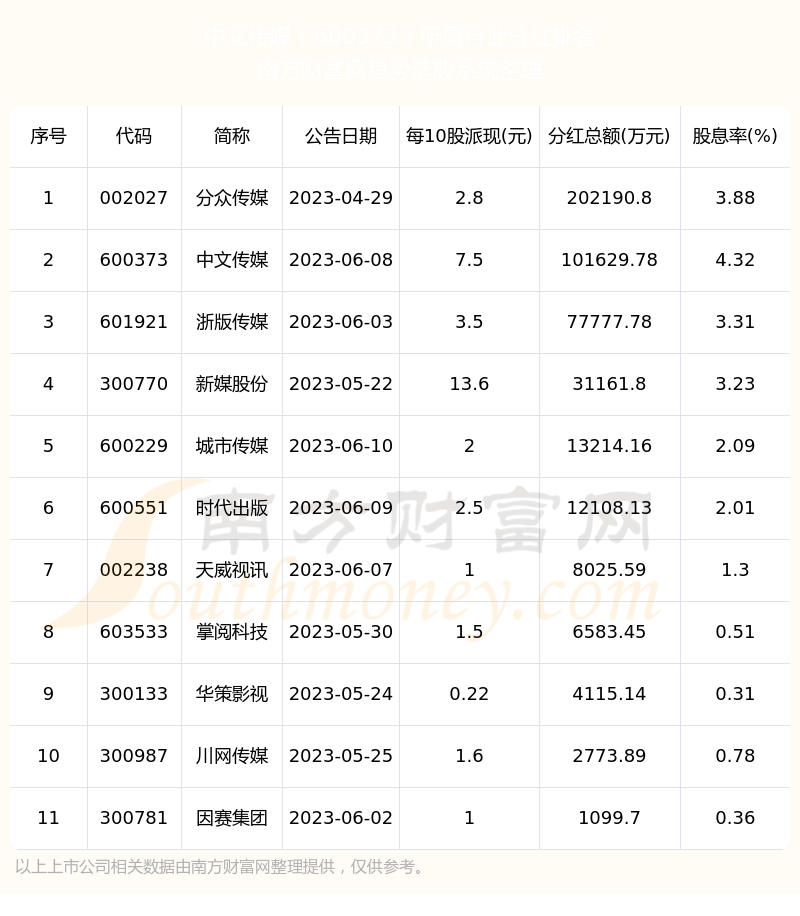Select stock code 600551
The image size is (800, 916).
pyautogui.click(x=134, y=508)
